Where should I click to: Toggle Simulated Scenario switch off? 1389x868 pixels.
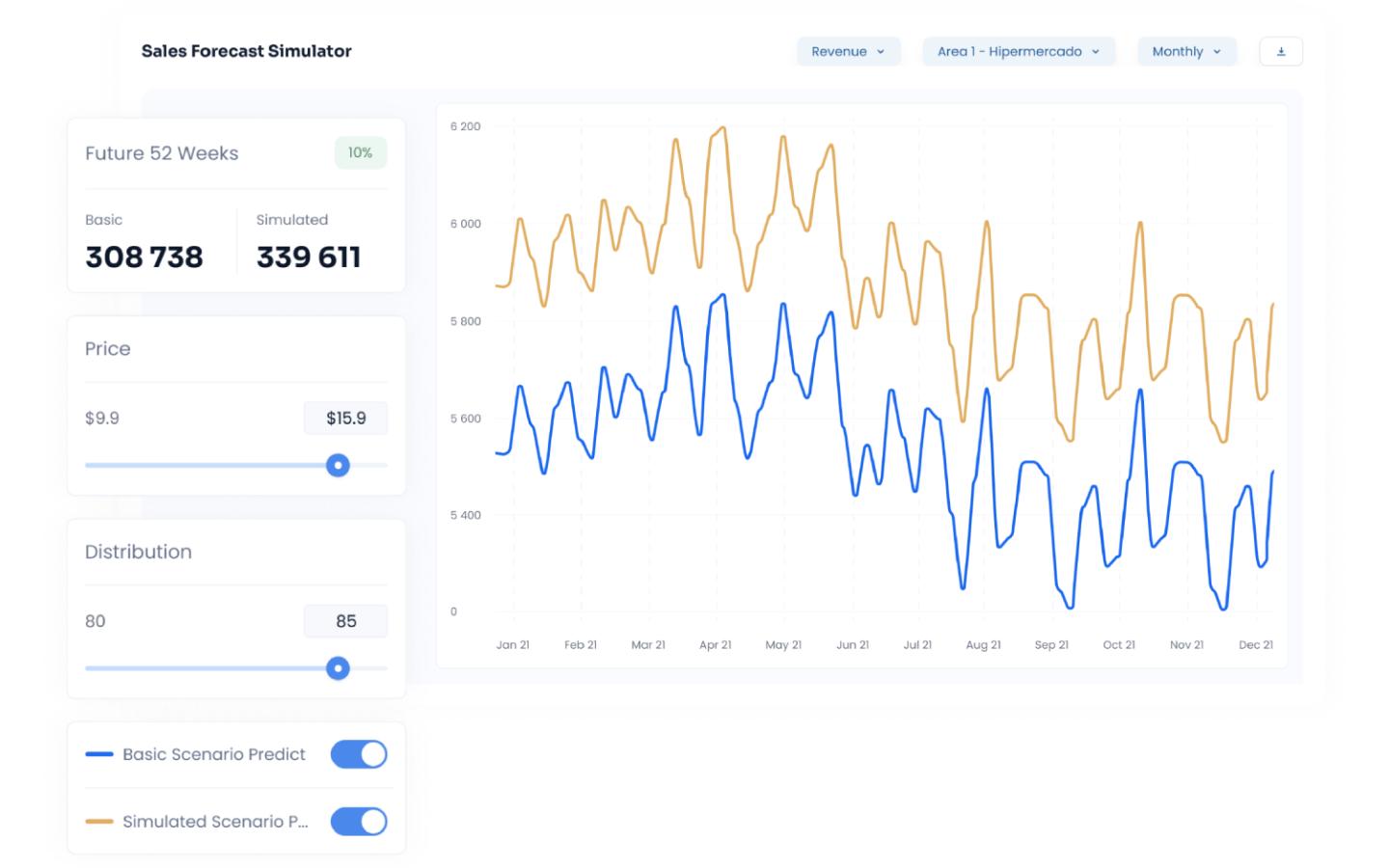point(359,822)
